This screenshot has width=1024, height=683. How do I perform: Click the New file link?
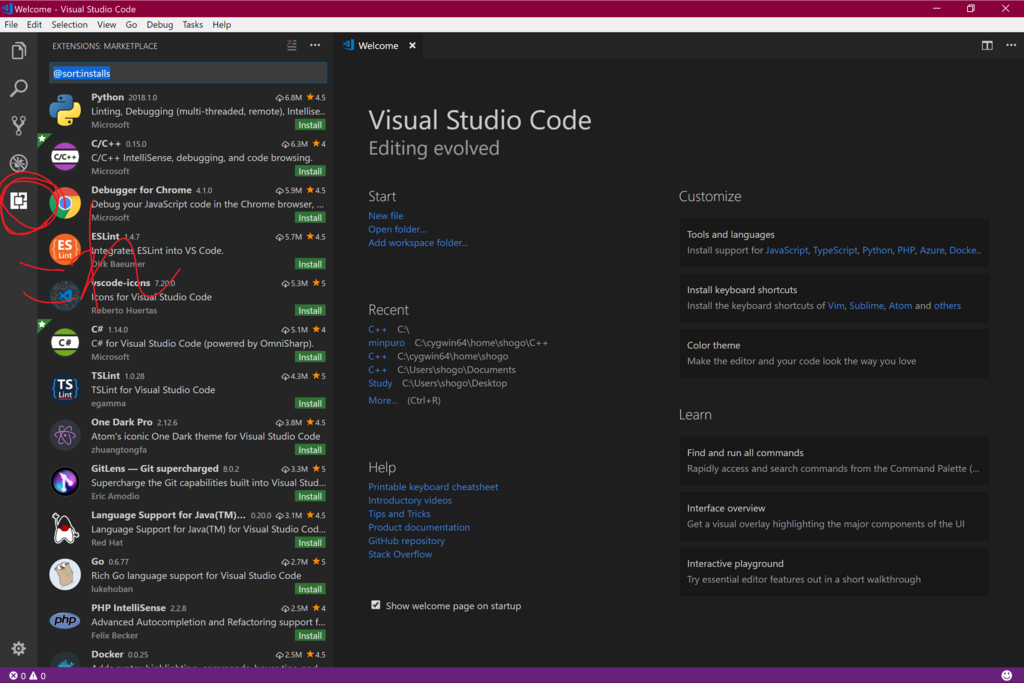point(385,215)
